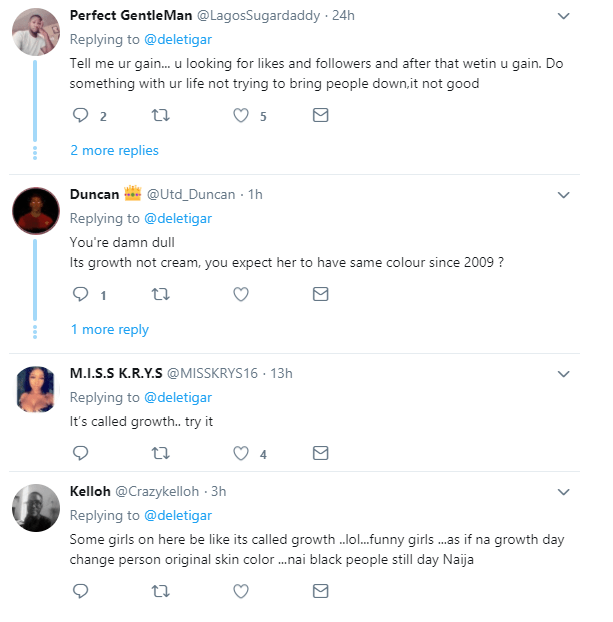Screen dimensions: 613x622
Task: Reply to M.I.S.S K.R.Y.S's tweet
Action: click(x=82, y=453)
